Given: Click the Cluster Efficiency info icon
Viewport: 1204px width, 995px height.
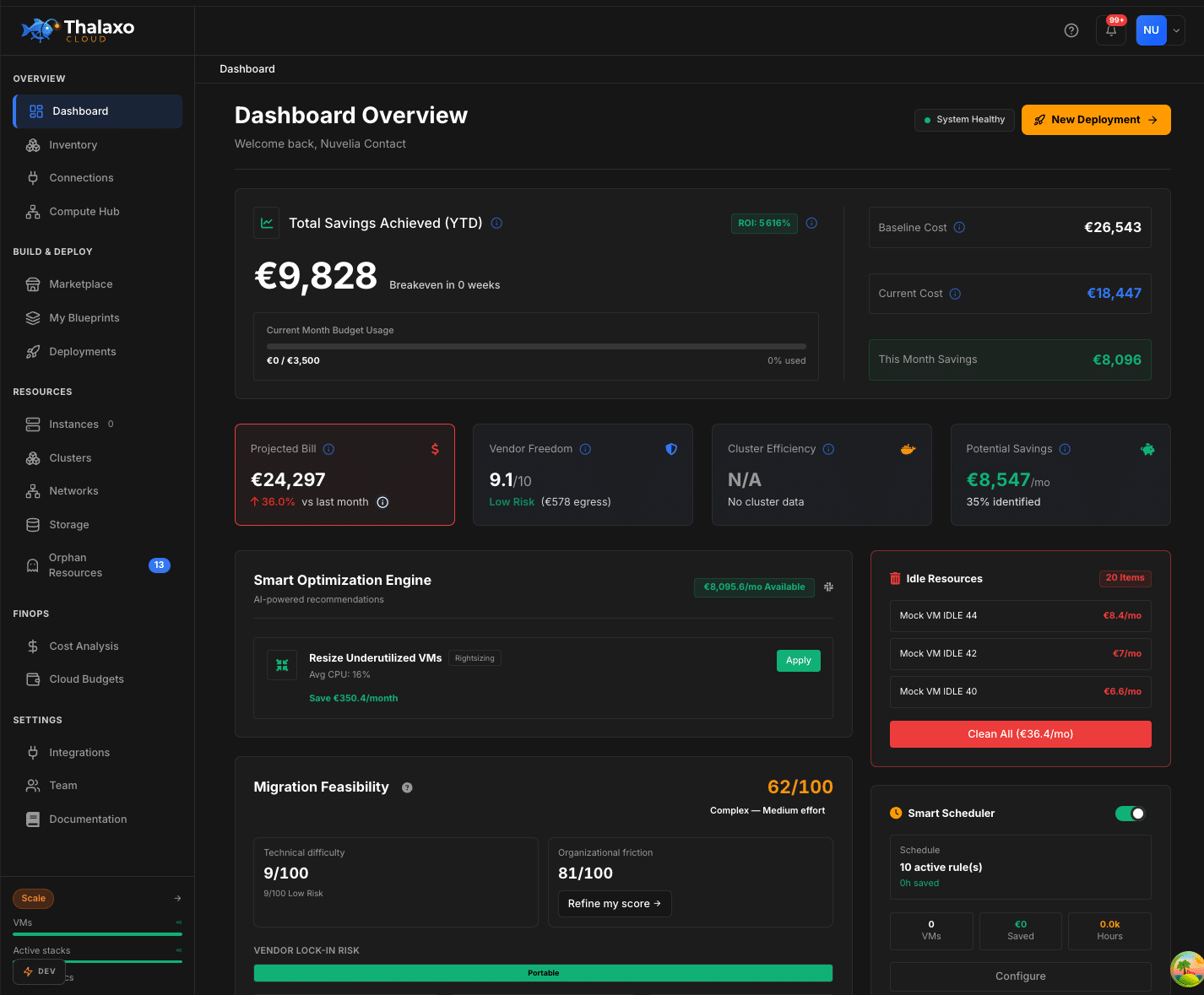Looking at the screenshot, I should [828, 449].
